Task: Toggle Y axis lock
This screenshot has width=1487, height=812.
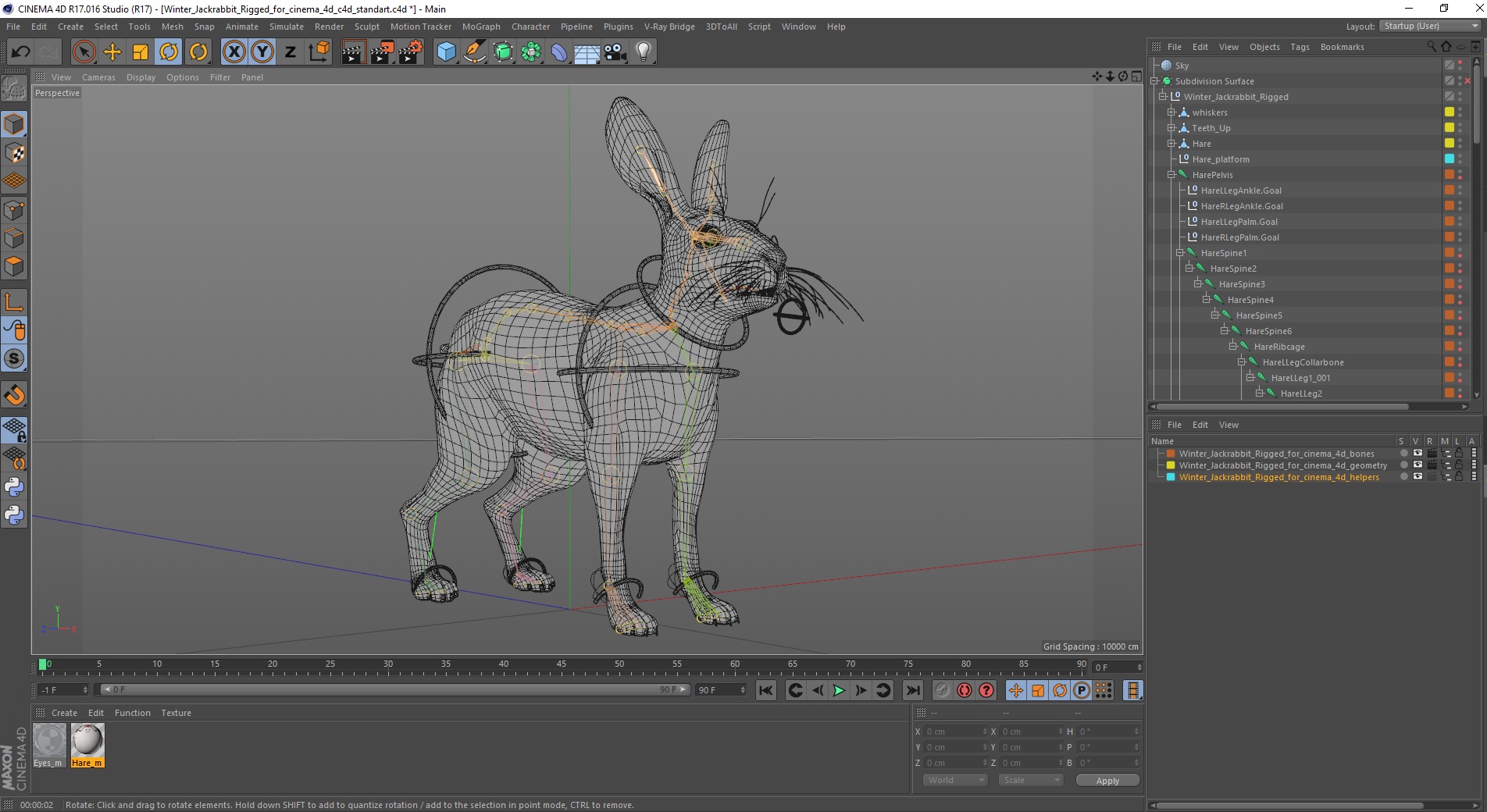Action: [262, 52]
